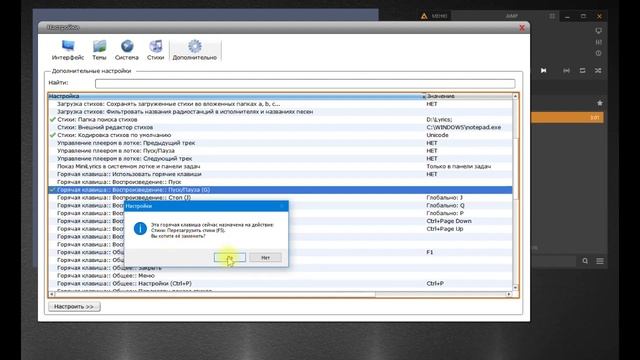Screen dimensions: 640x360
Task: Click the list's vertical scrollbar down arrow
Action: (x=516, y=287)
